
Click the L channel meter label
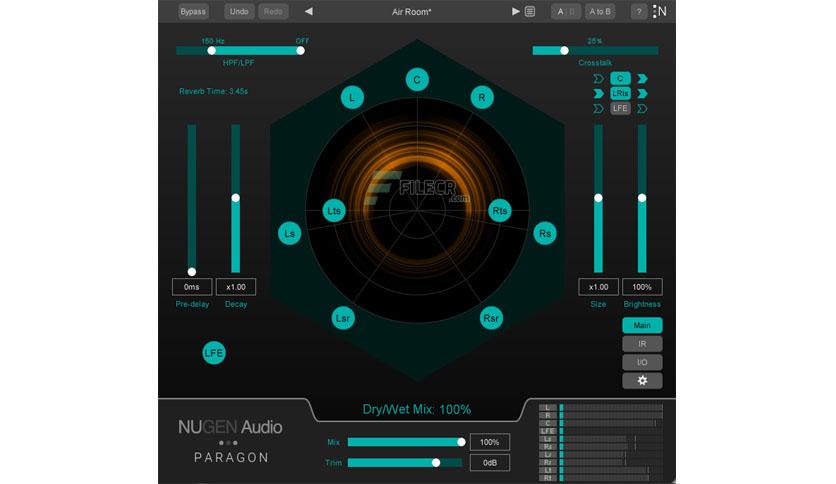[x=548, y=408]
